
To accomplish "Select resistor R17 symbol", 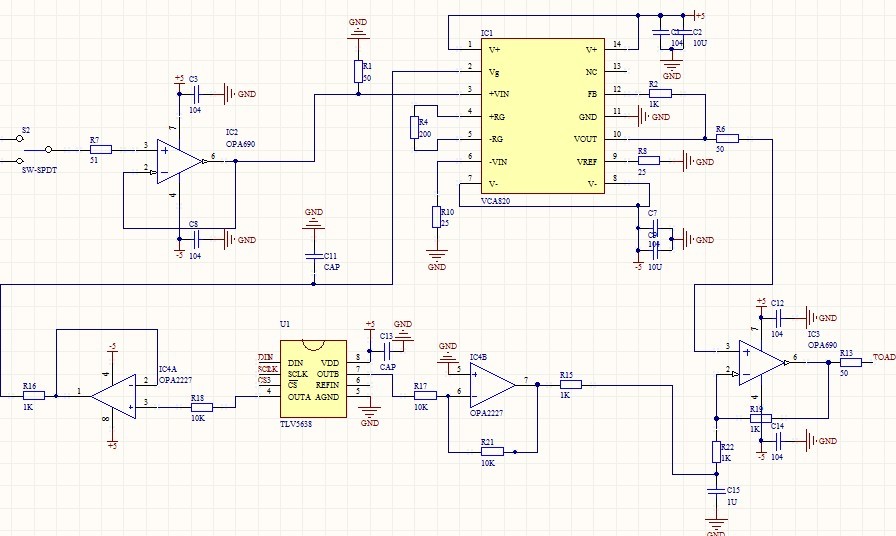I will click(426, 396).
